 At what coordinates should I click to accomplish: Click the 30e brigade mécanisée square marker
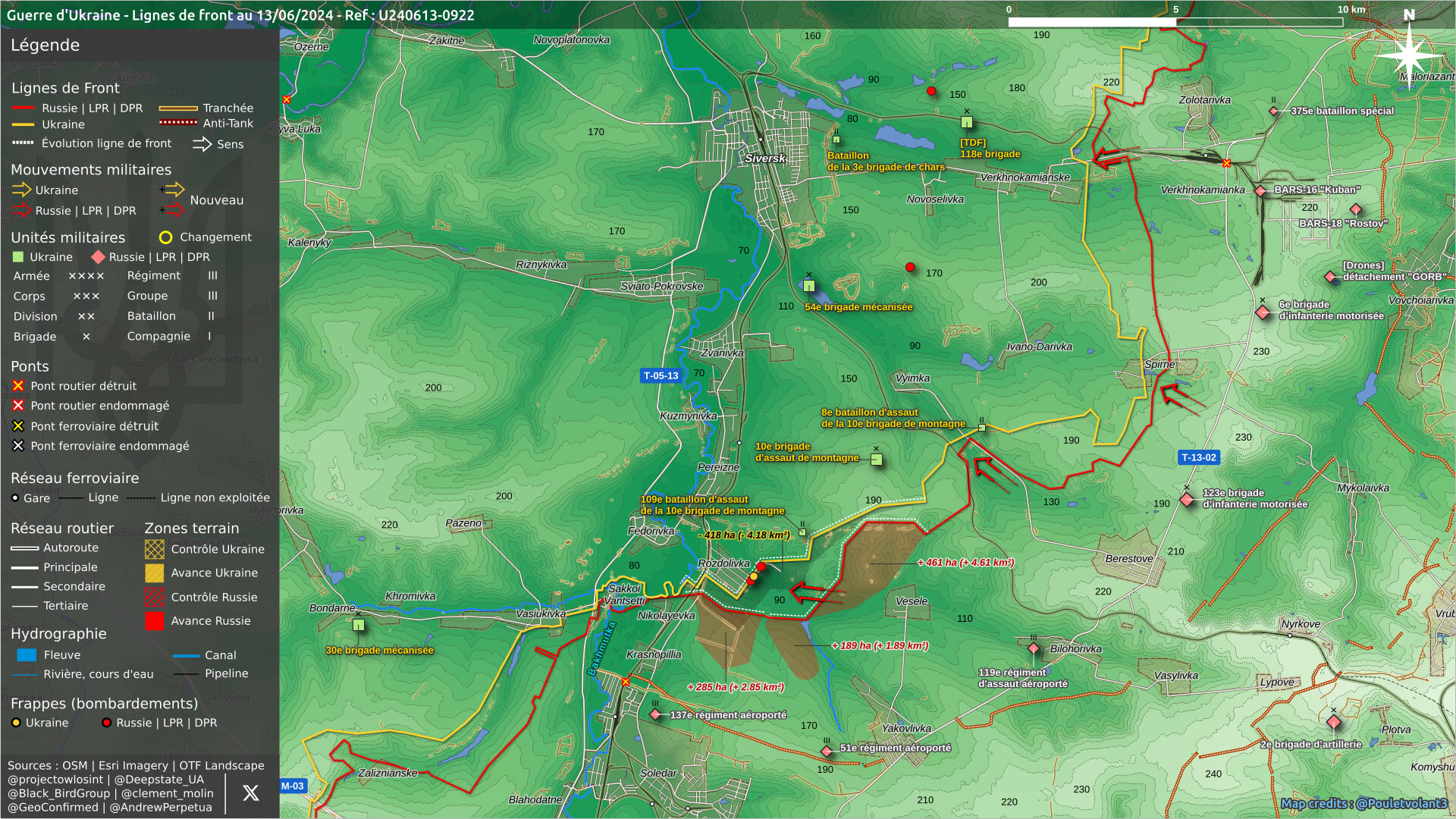point(359,626)
